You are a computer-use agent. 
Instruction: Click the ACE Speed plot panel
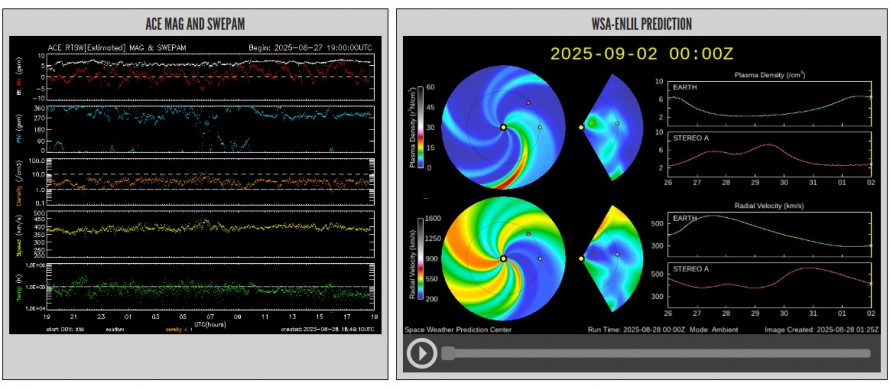210,234
